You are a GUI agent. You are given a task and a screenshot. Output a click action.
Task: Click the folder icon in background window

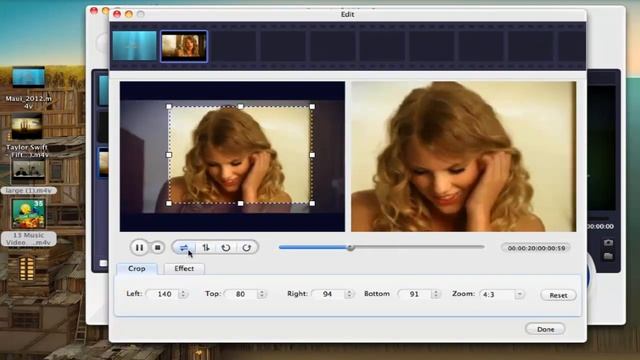point(608,256)
